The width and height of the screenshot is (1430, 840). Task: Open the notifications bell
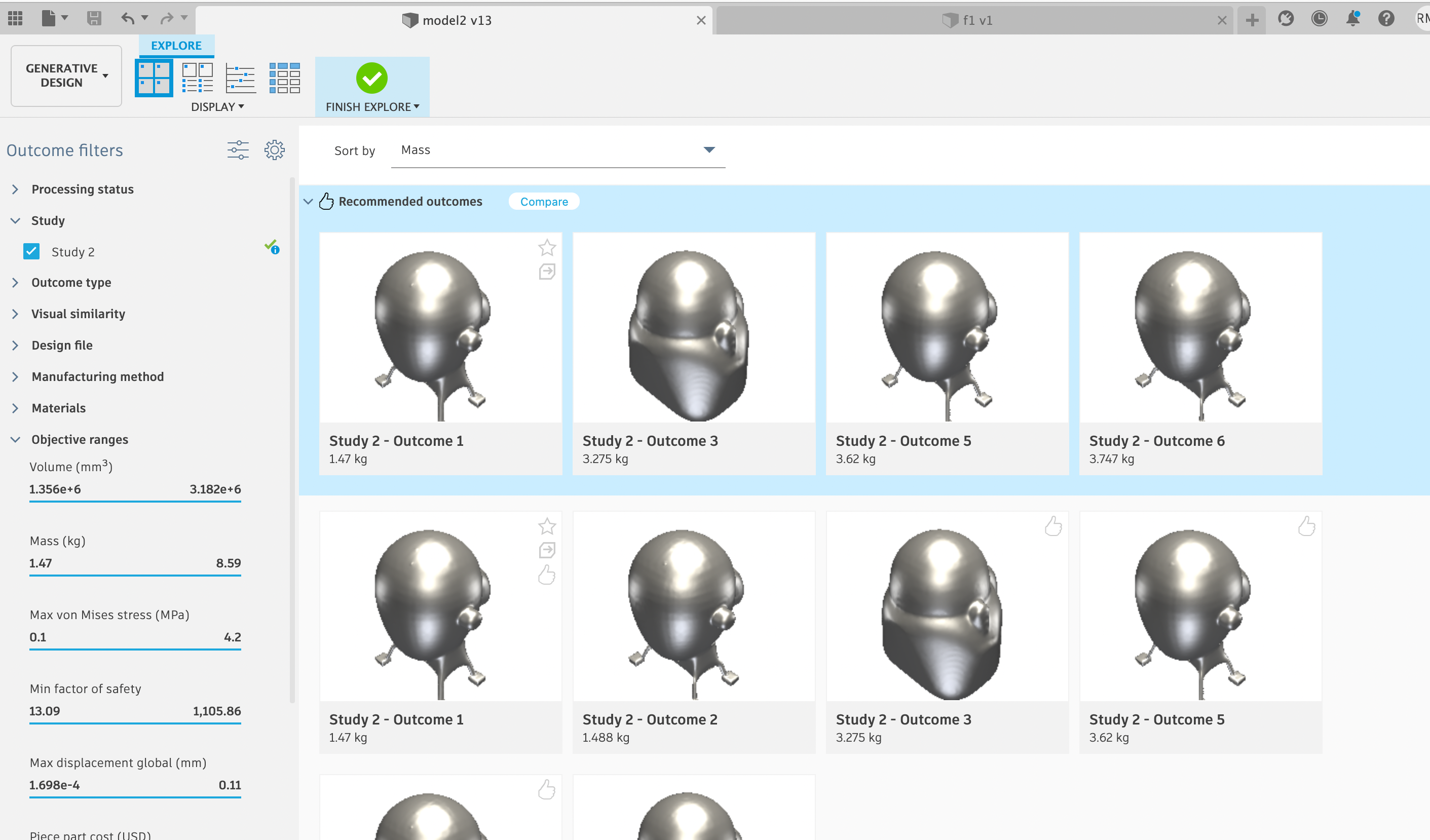click(1353, 19)
